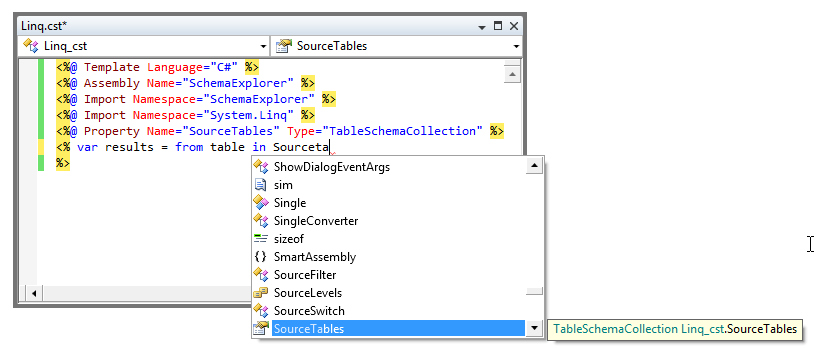Click the closing %> tag on last line

point(63,163)
